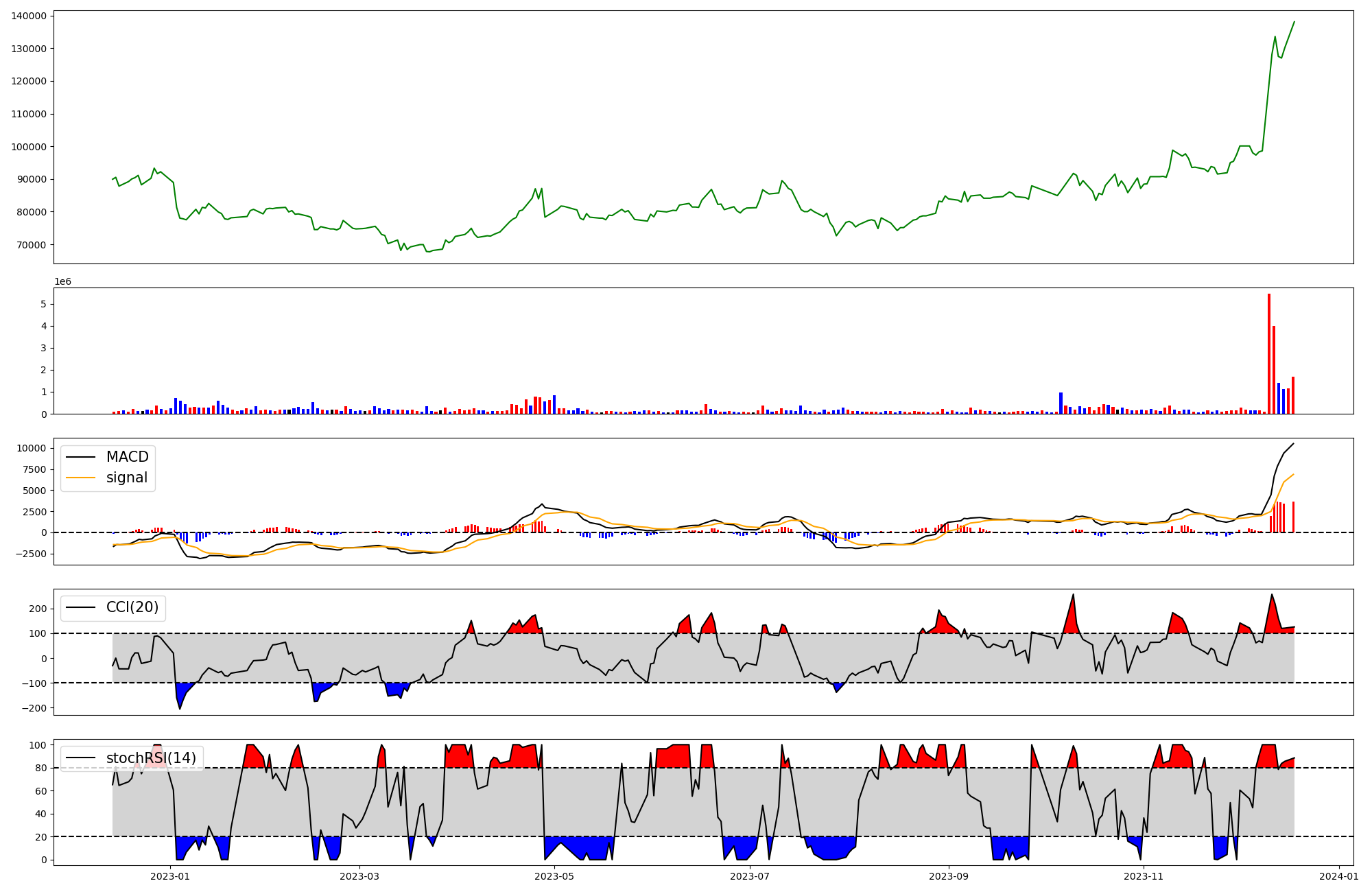Viewport: 1372px width, 892px height.
Task: Click the 2023-03 x-axis date label
Action: tap(359, 876)
